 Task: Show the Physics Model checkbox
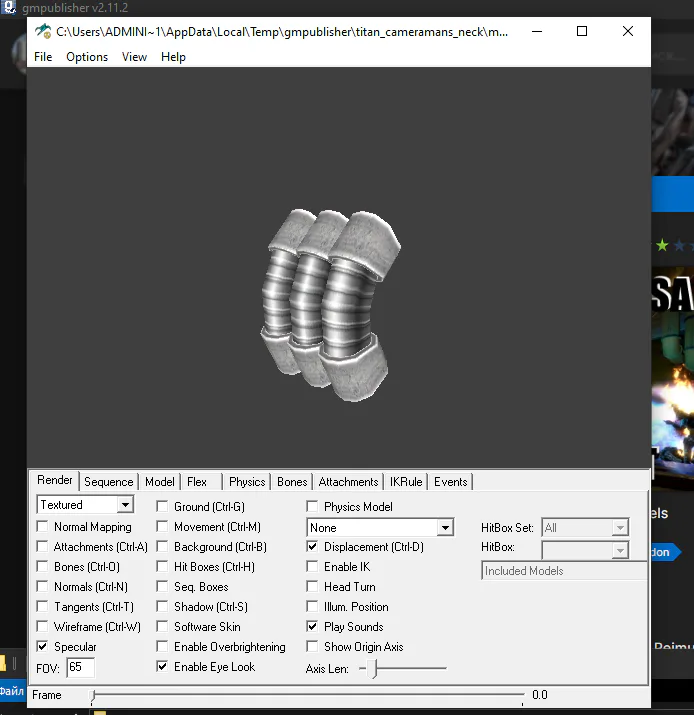312,507
